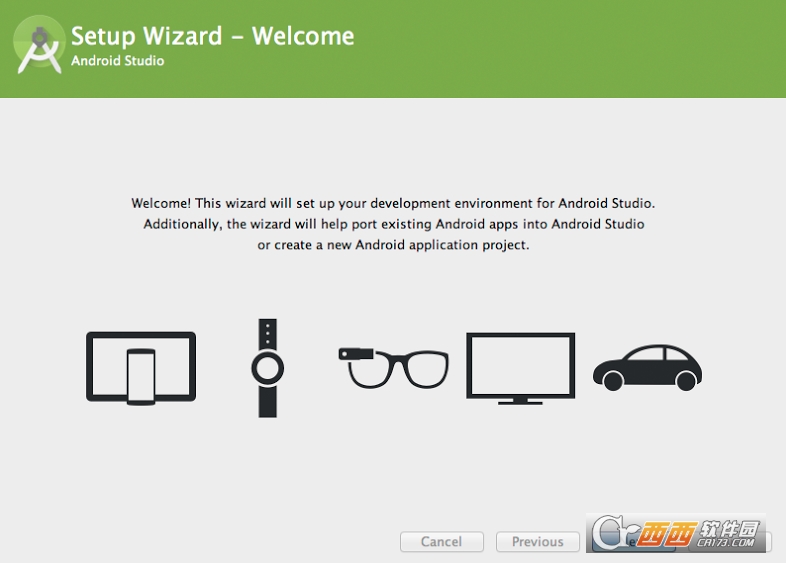Click the Android Wear watch icon

tap(267, 368)
